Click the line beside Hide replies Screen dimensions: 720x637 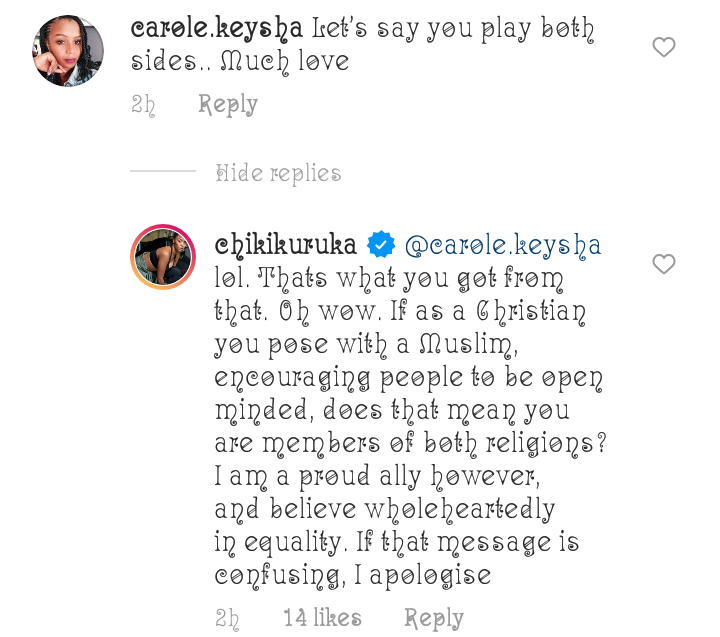[x=163, y=171]
